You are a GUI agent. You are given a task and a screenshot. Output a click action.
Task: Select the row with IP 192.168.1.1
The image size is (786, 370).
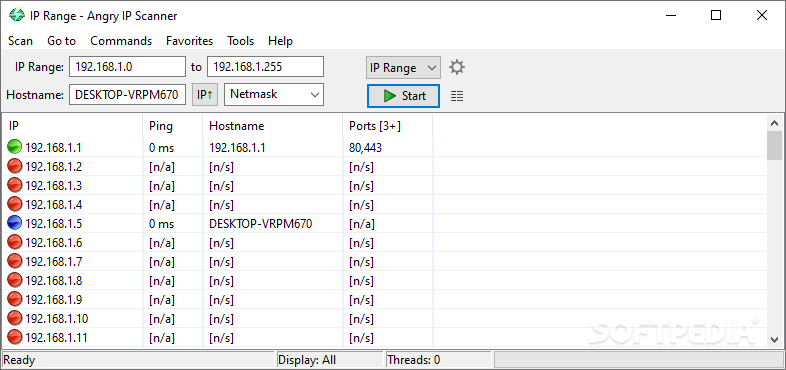(384, 147)
